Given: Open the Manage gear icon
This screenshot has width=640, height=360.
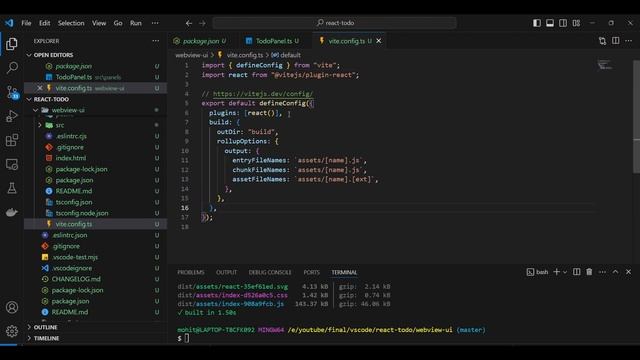Looking at the screenshot, I should (12, 331).
